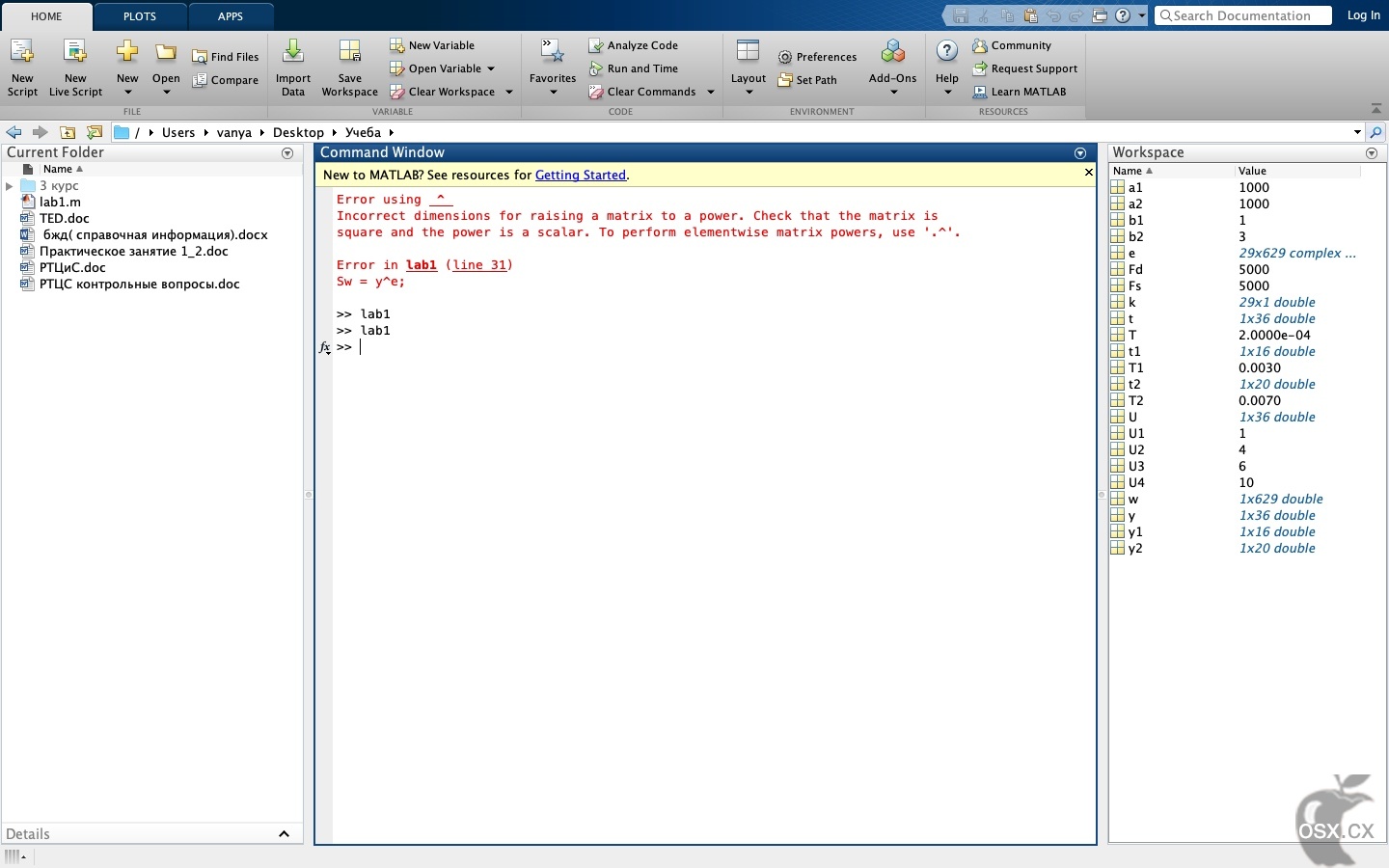Click Run and Time

pos(634,68)
